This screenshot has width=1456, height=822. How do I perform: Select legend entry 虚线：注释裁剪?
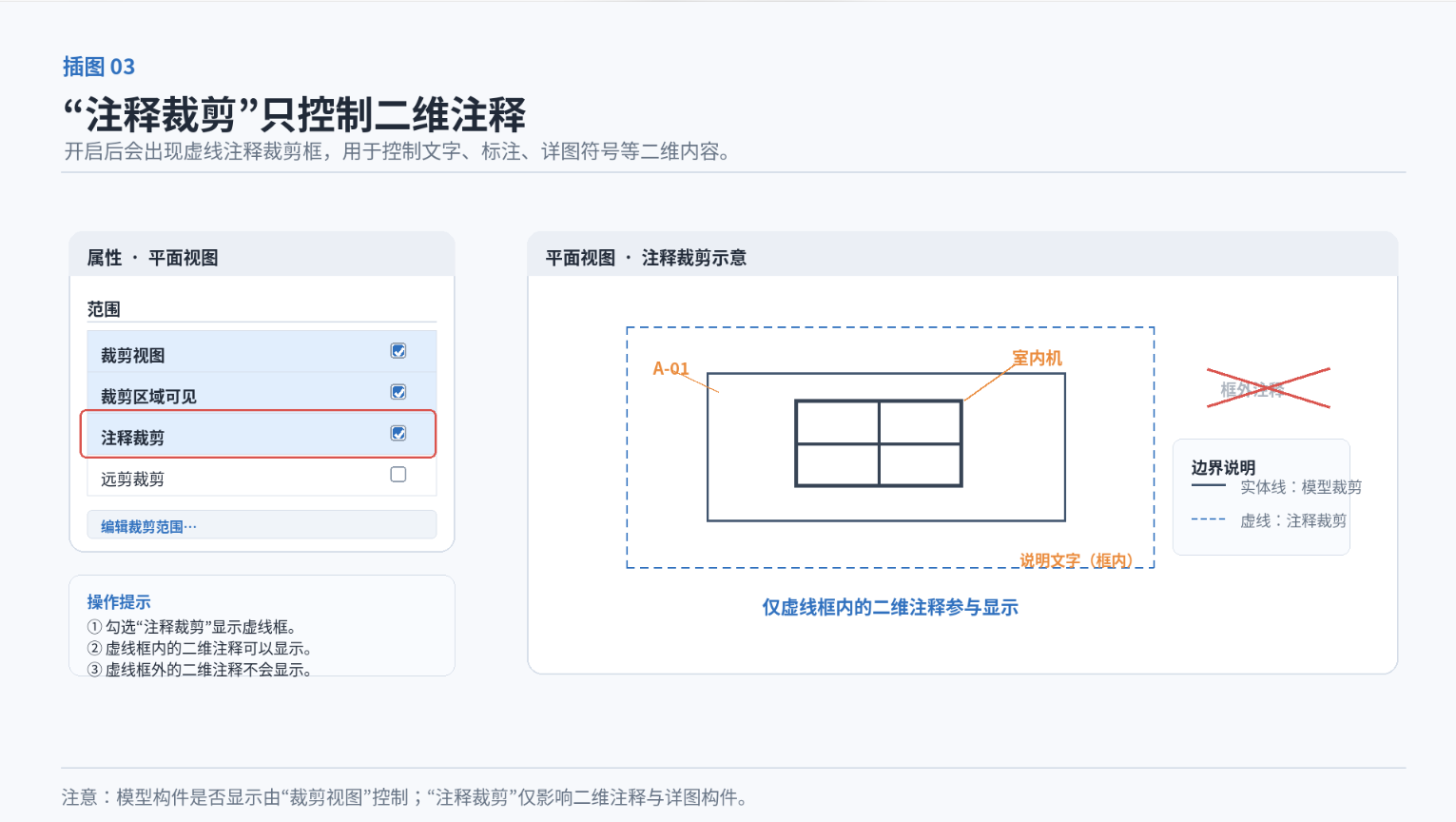point(1293,520)
